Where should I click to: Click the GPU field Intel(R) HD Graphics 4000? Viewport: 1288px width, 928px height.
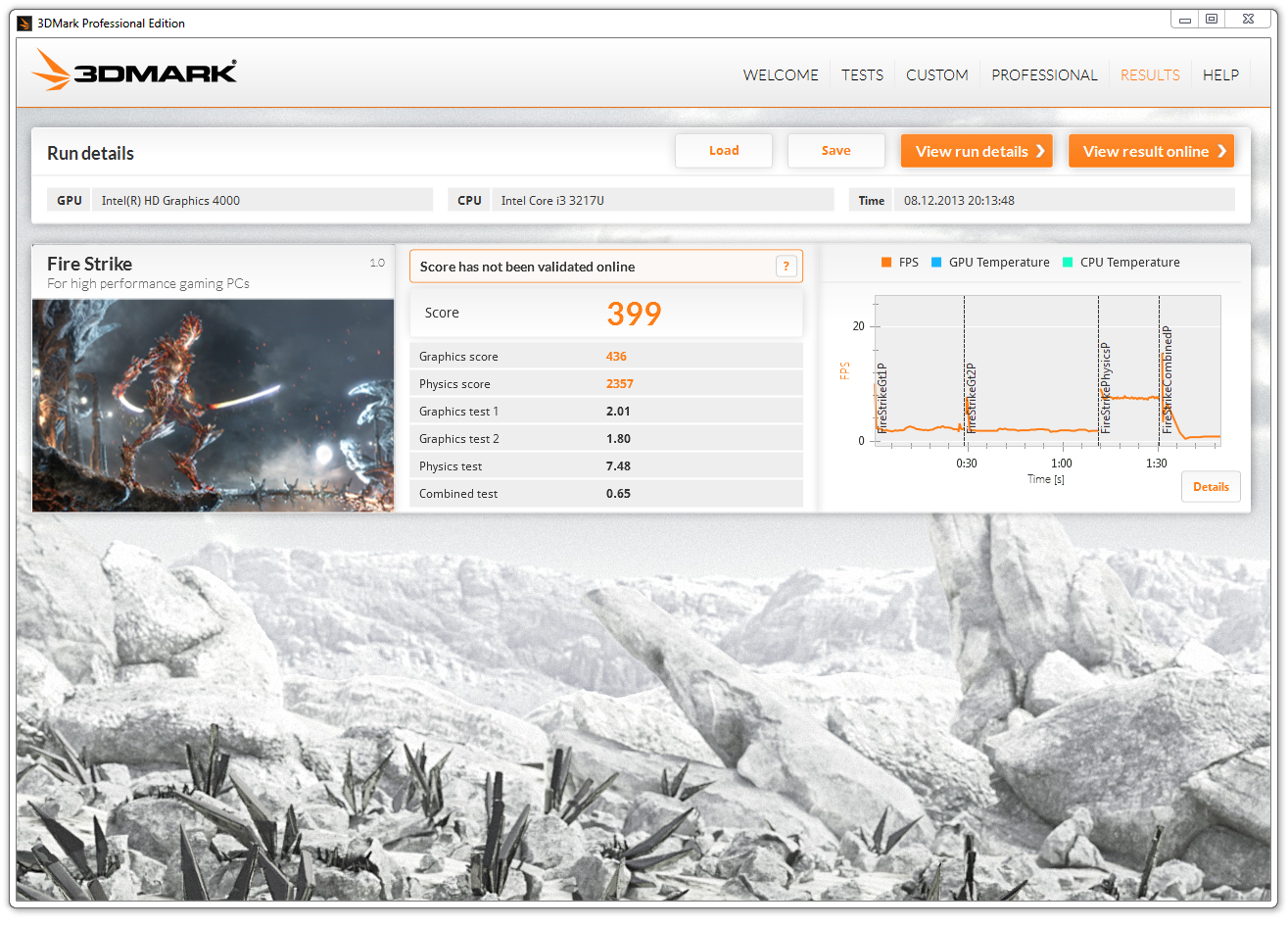tap(262, 200)
